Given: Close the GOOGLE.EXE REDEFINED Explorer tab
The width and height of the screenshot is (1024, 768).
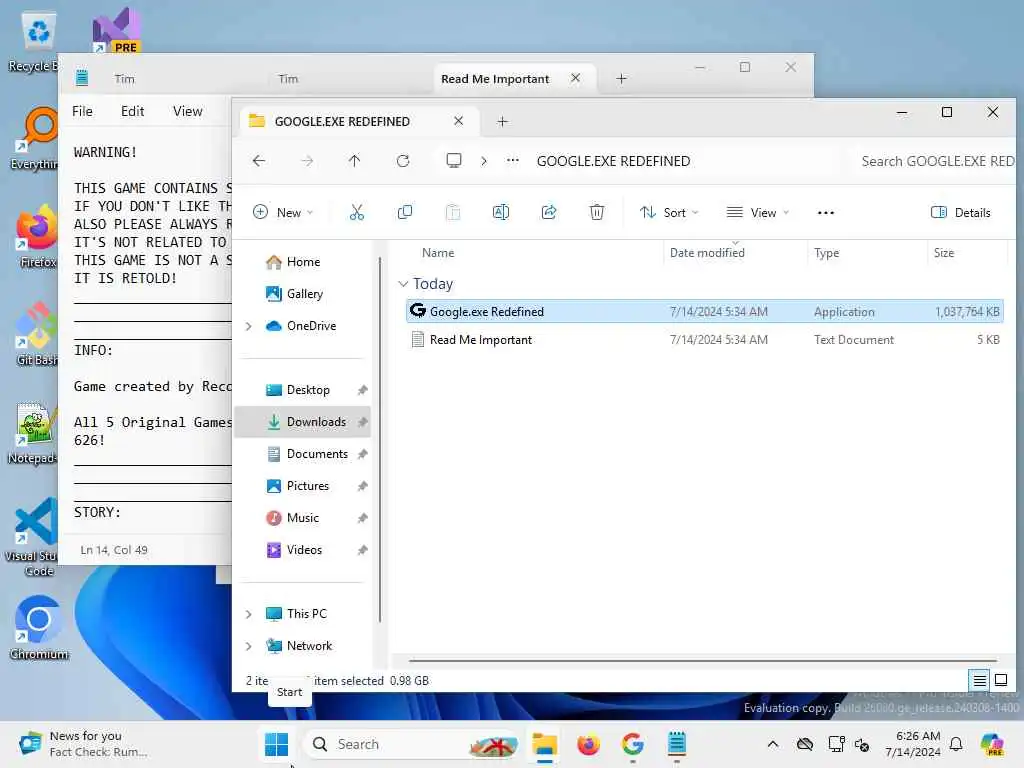Looking at the screenshot, I should pos(458,121).
